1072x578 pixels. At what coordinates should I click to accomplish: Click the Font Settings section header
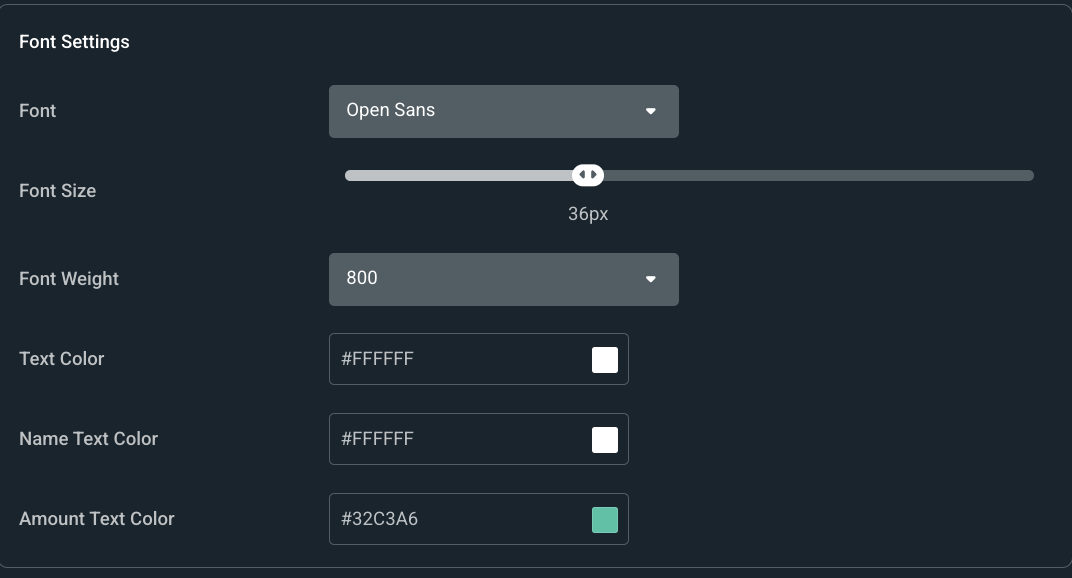tap(74, 42)
